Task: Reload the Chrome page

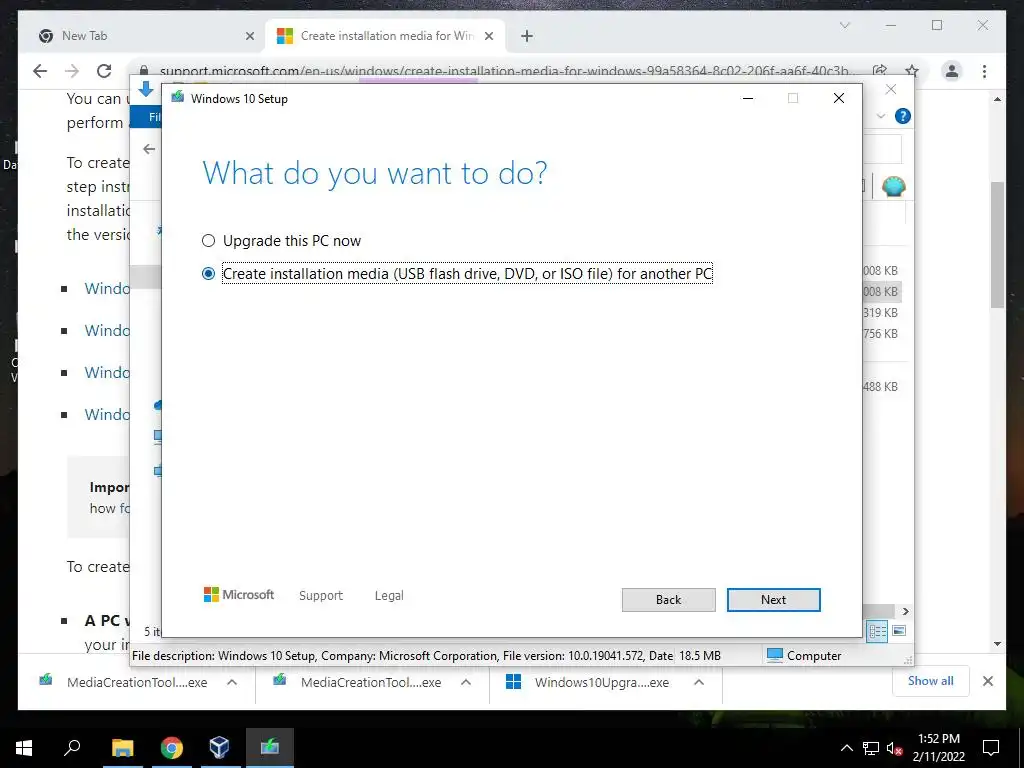Action: (104, 71)
